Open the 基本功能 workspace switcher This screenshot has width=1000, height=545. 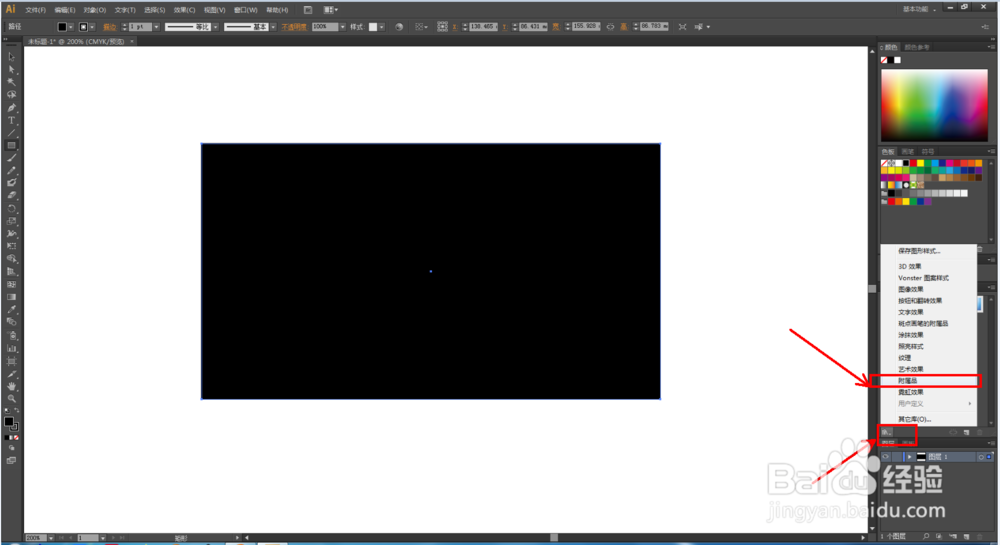(919, 9)
